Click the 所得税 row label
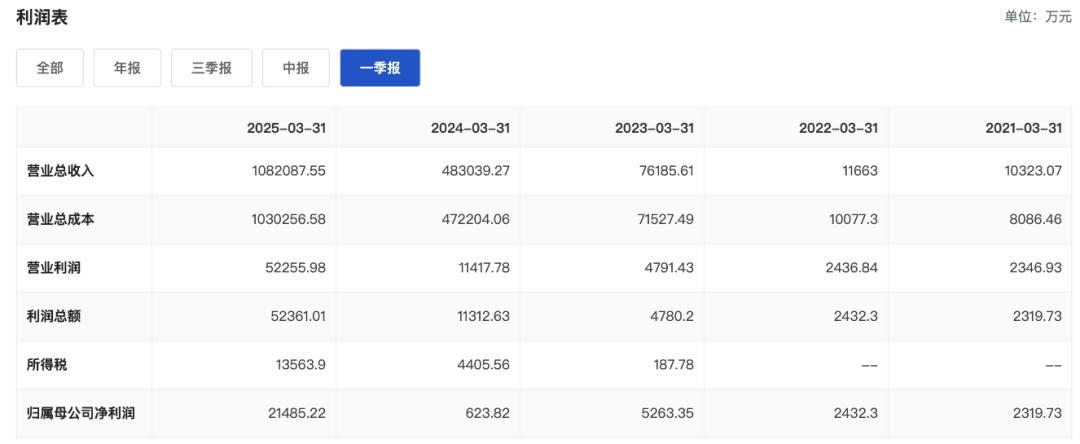This screenshot has height=444, width=1080. coord(47,365)
